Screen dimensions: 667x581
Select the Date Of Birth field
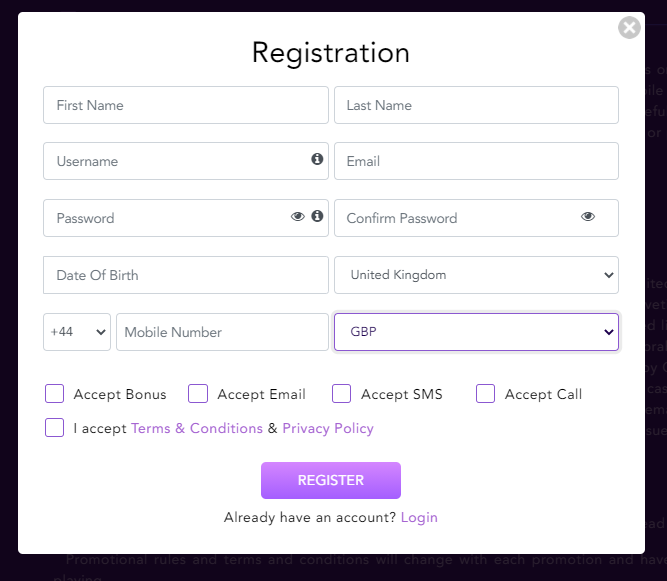coord(186,275)
